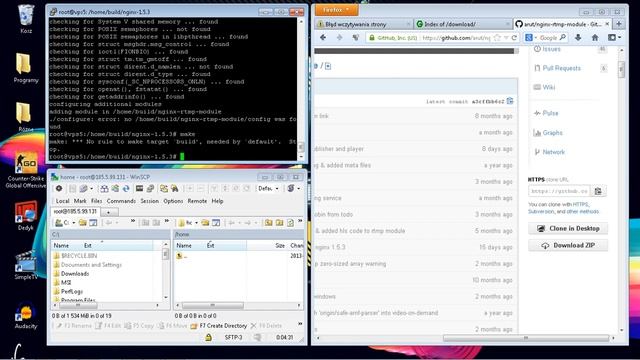Image resolution: width=640 pixels, height=360 pixels.
Task: Click remote filter icon in WinSCP right panel toolbar
Action: click(216, 222)
